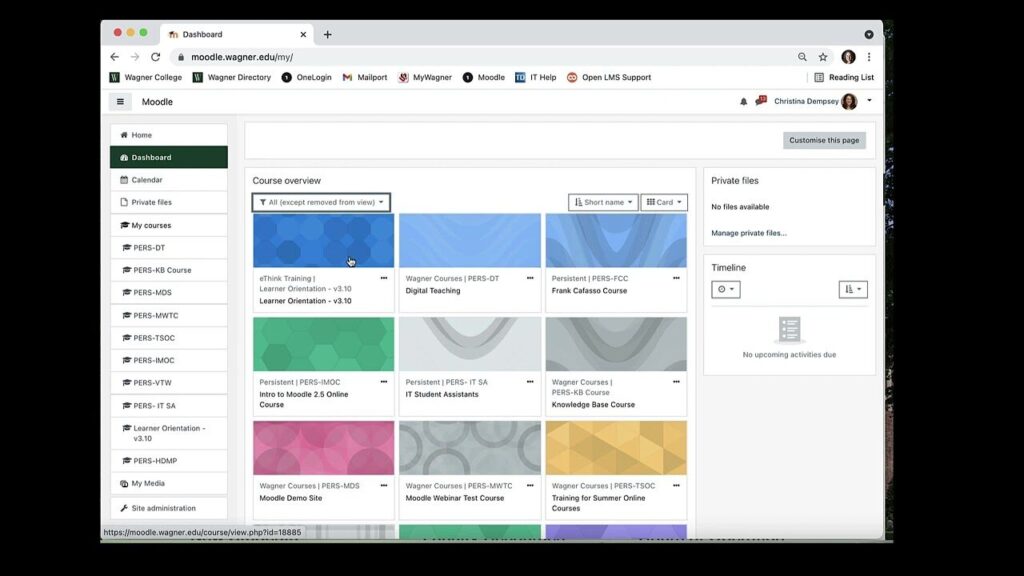Click the Customise this page button

[824, 140]
